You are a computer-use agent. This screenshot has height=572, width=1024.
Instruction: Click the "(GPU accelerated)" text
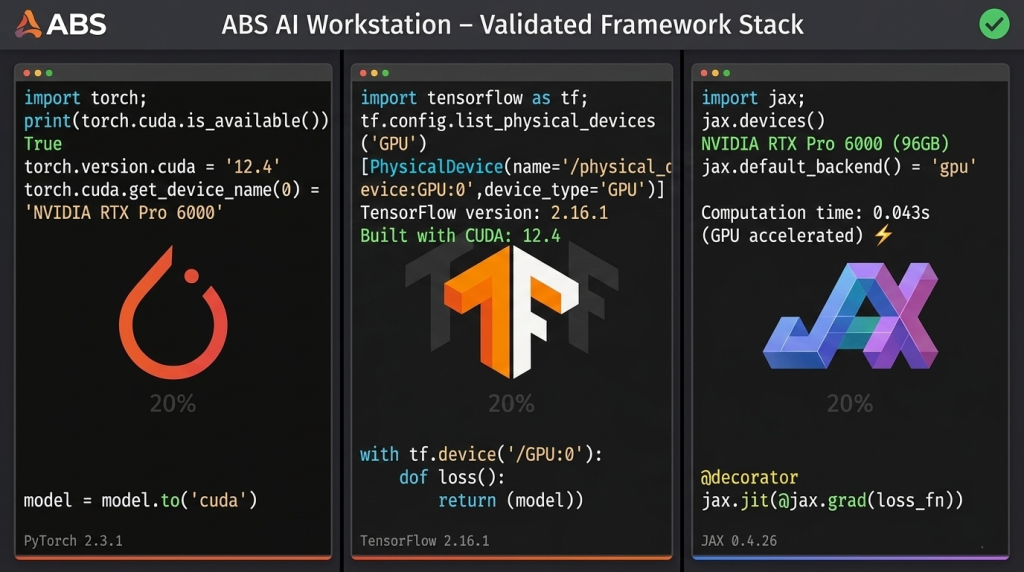(x=782, y=236)
